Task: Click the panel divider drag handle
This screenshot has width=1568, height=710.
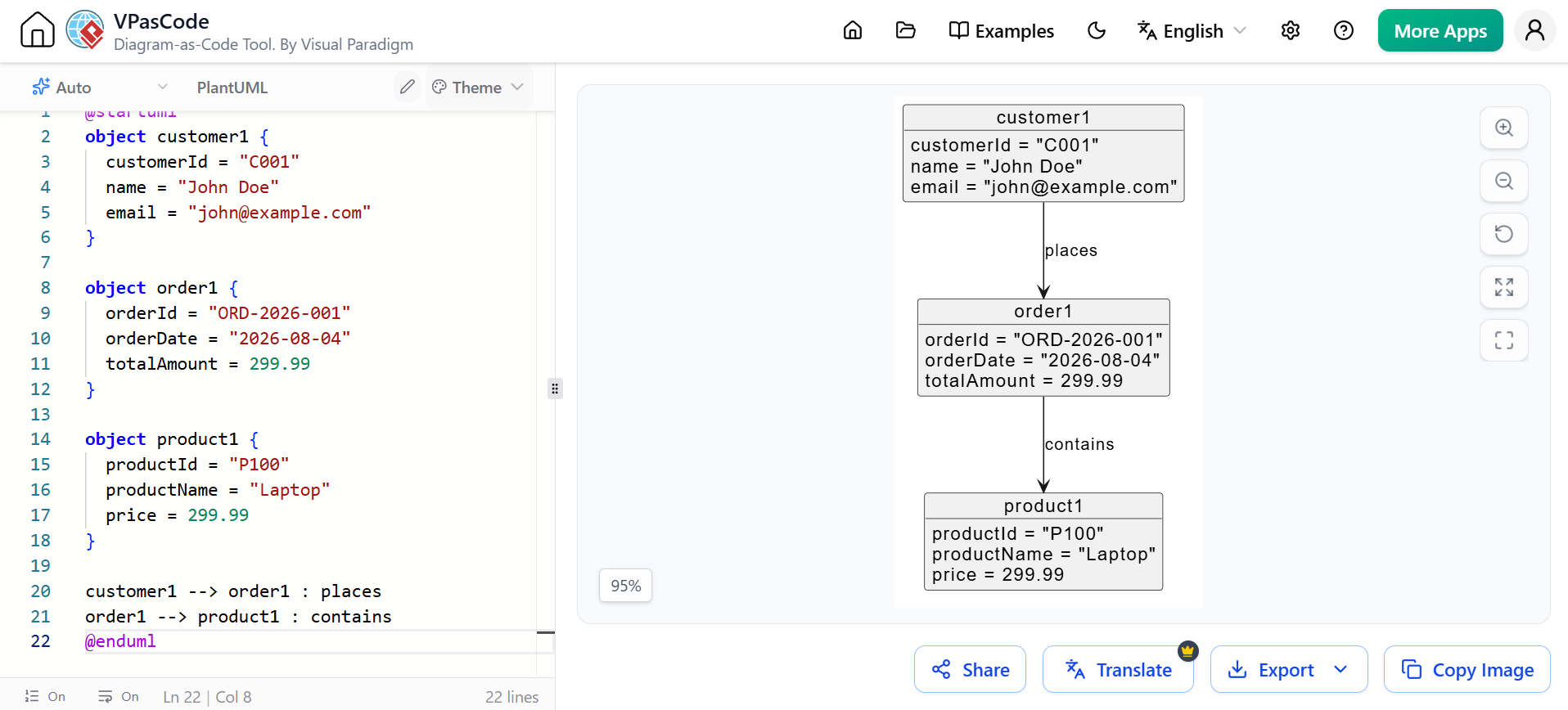Action: 555,389
